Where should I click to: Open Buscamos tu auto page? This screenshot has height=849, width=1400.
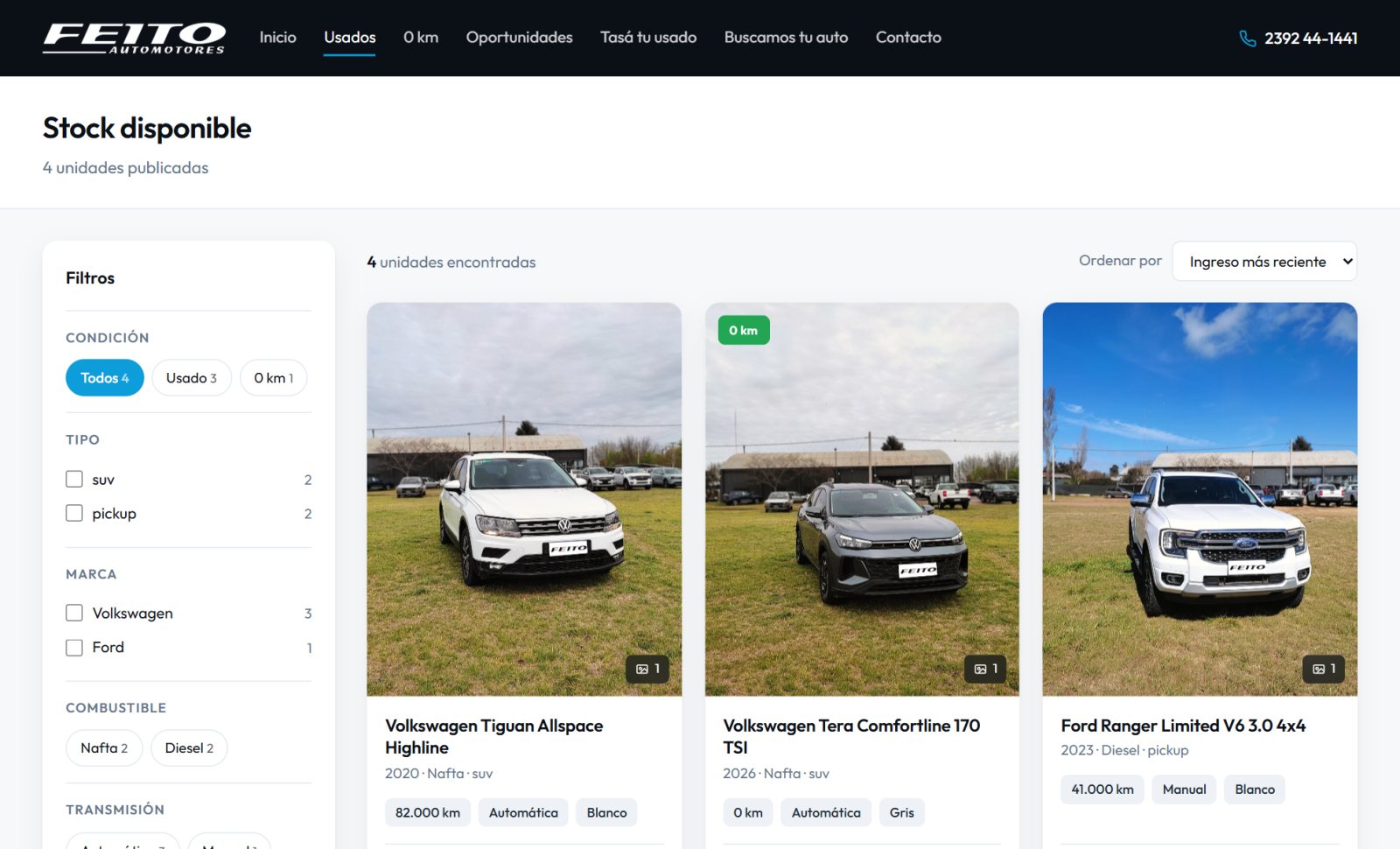pos(786,38)
